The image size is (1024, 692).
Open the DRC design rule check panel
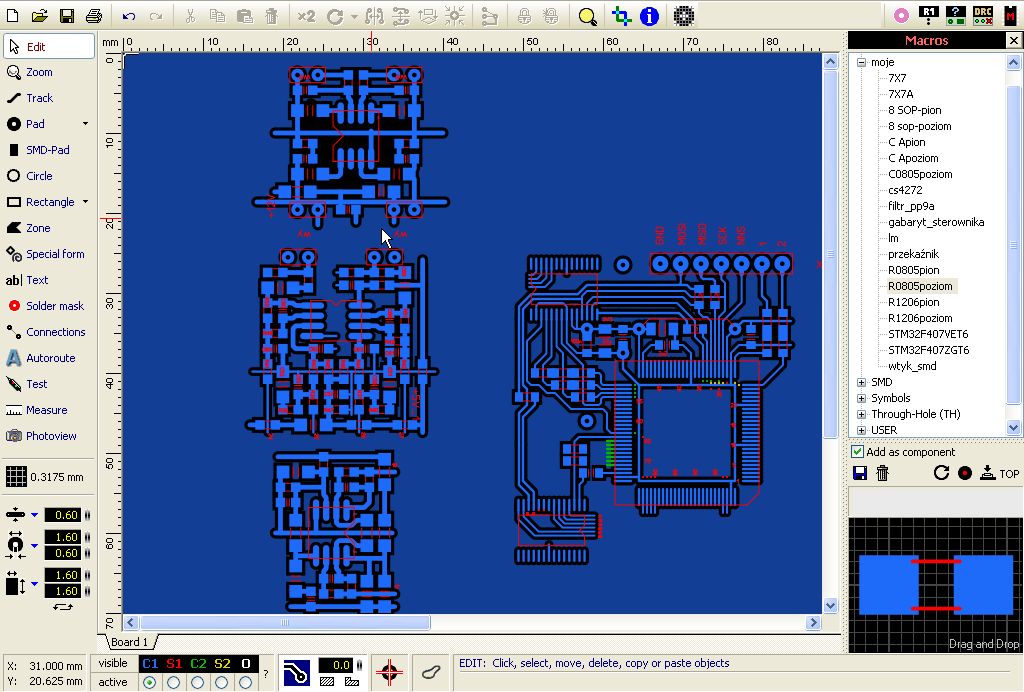tap(982, 15)
